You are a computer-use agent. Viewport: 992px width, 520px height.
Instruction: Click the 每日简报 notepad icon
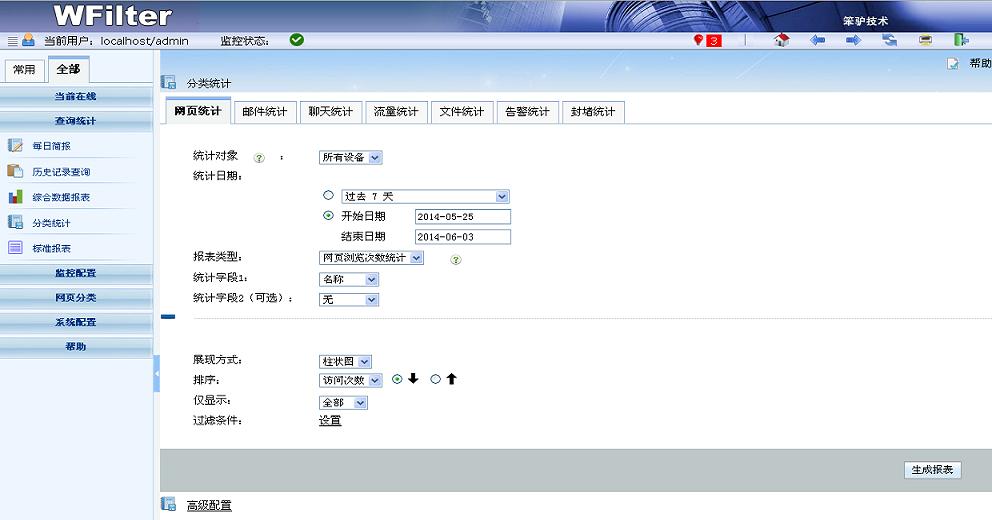tap(15, 146)
